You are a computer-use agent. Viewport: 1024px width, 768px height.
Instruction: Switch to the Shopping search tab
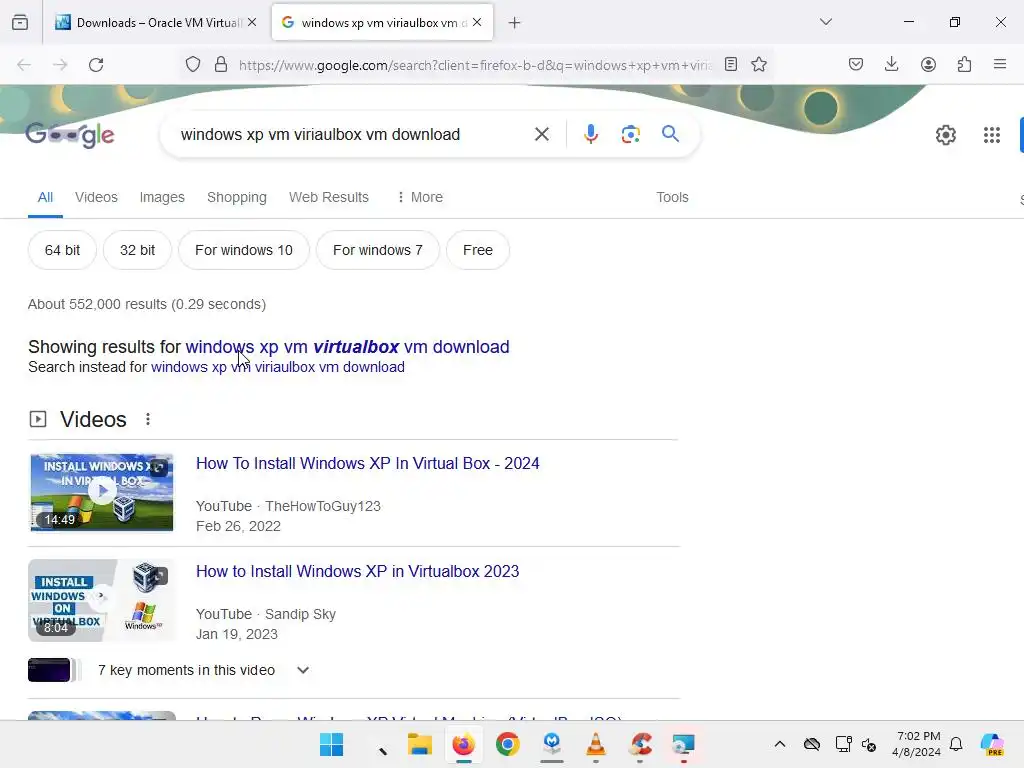coord(236,197)
